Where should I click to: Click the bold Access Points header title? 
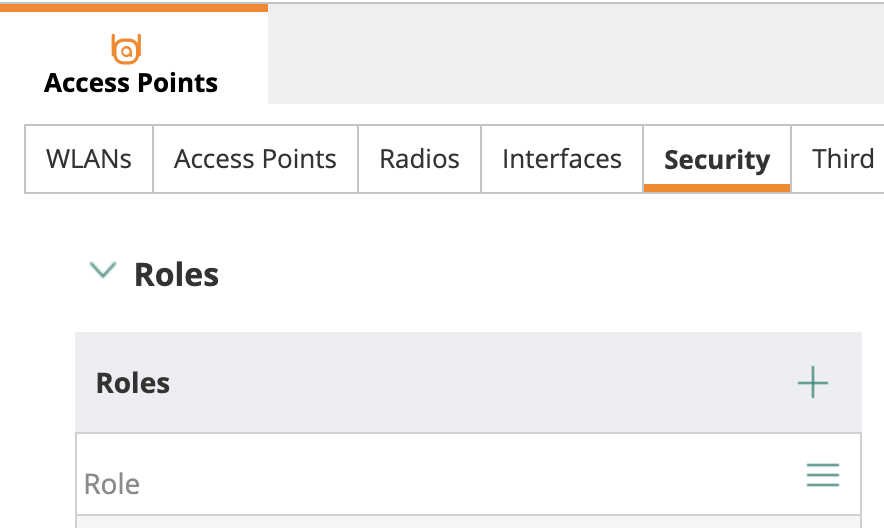click(x=131, y=82)
